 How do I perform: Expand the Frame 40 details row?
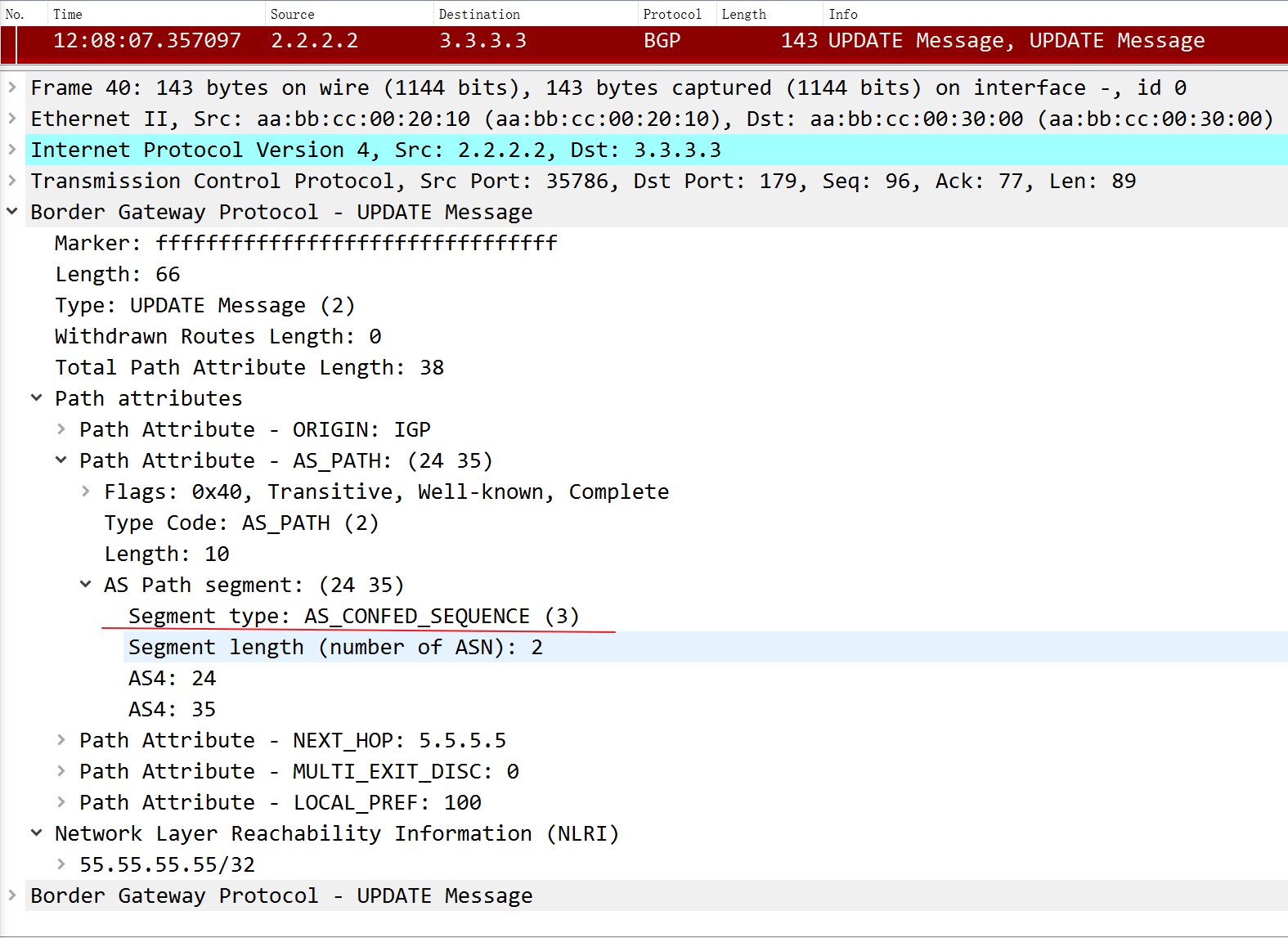coord(12,87)
